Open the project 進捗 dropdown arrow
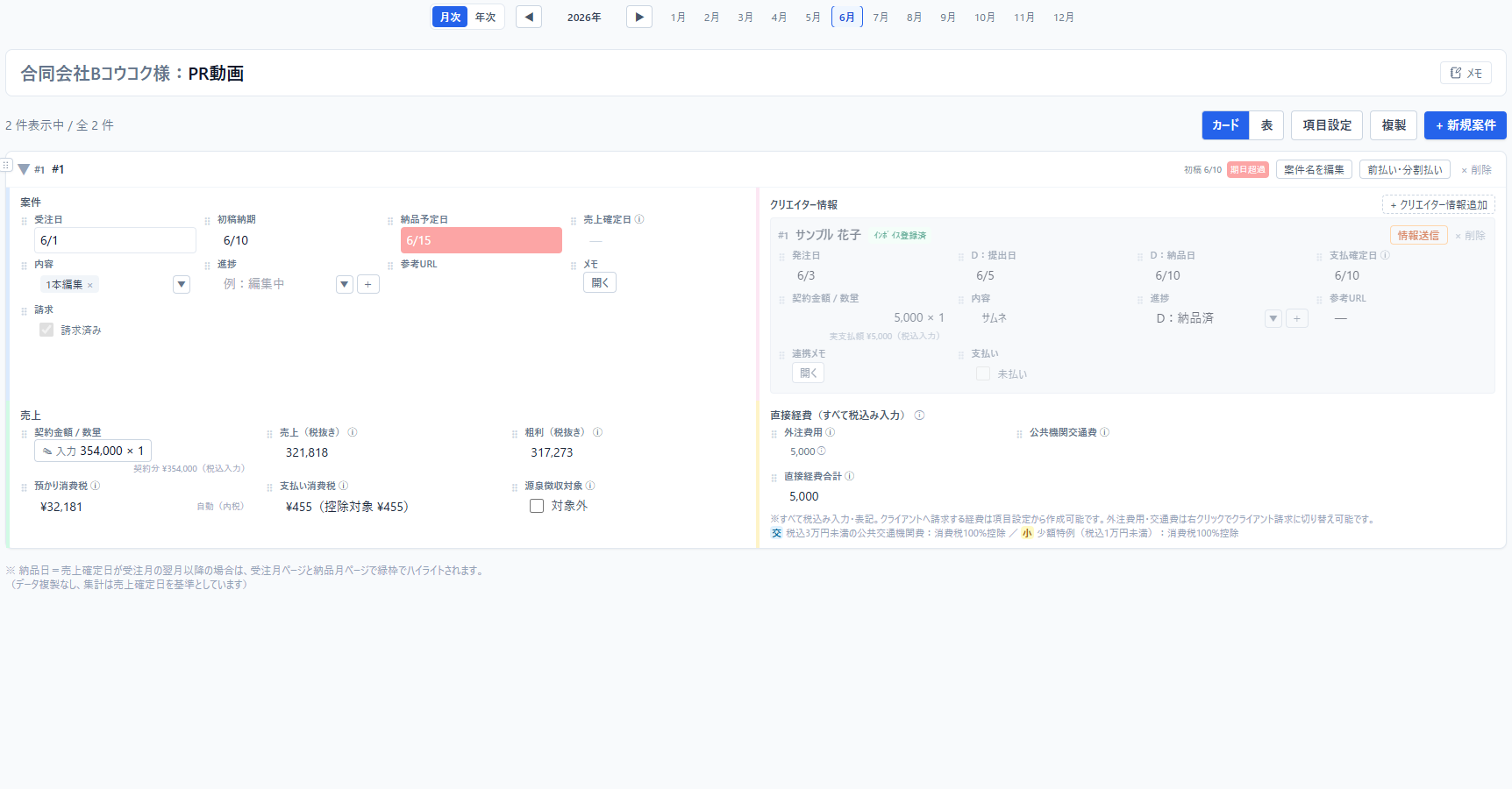1512x789 pixels. (345, 284)
